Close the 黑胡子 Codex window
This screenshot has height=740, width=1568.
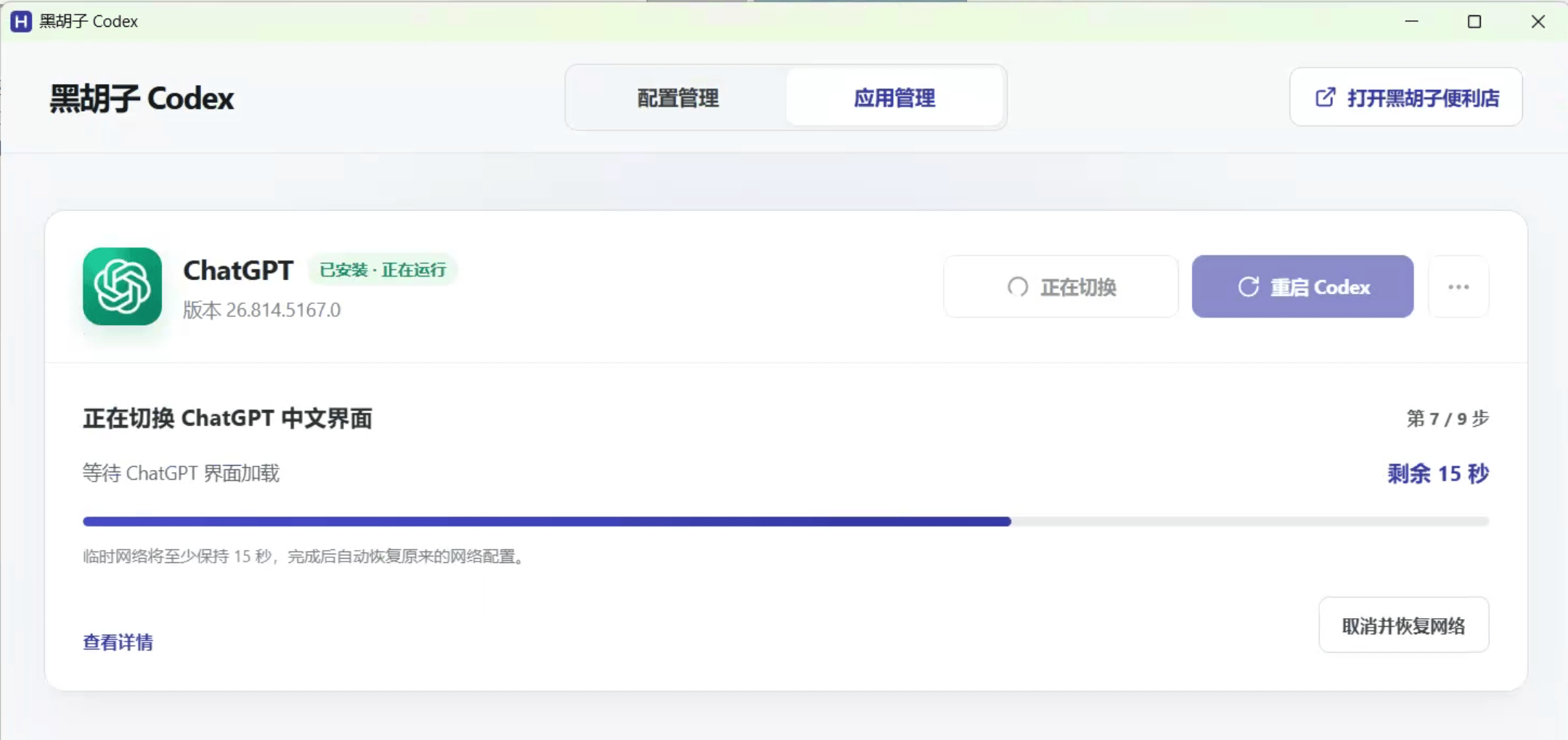(1538, 21)
